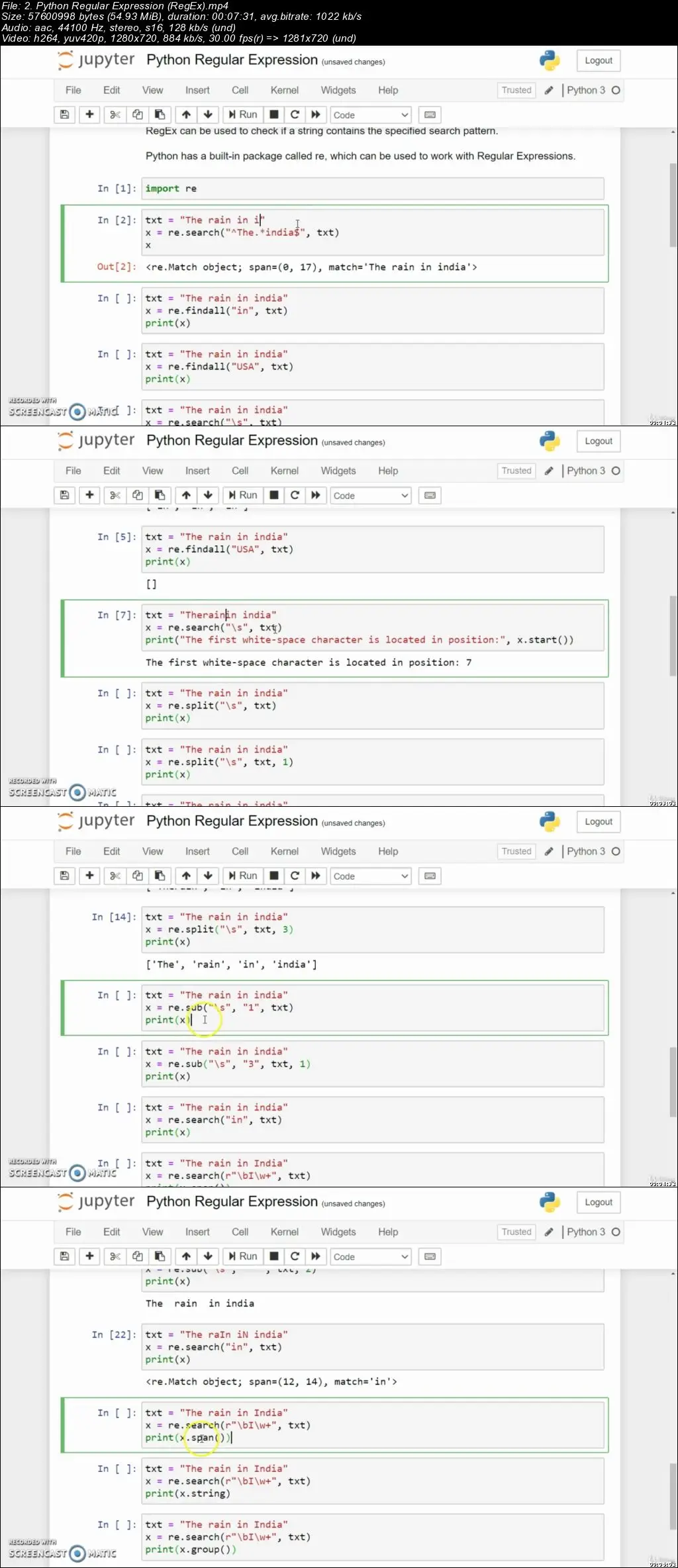Screen dimensions: 678x1568
Task: Save notebook icon in the third frame
Action: pyautogui.click(x=64, y=876)
